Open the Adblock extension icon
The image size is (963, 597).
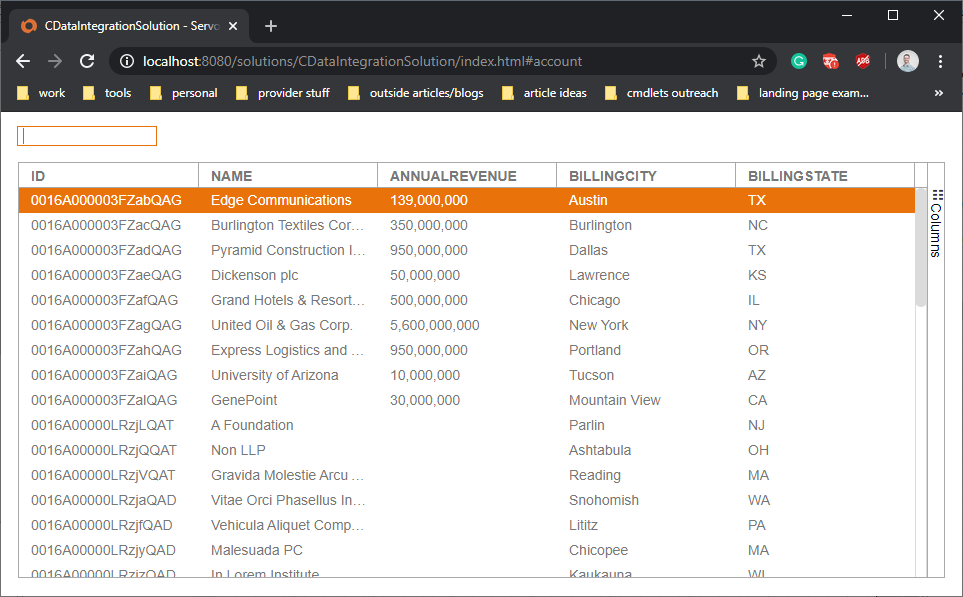click(x=862, y=61)
